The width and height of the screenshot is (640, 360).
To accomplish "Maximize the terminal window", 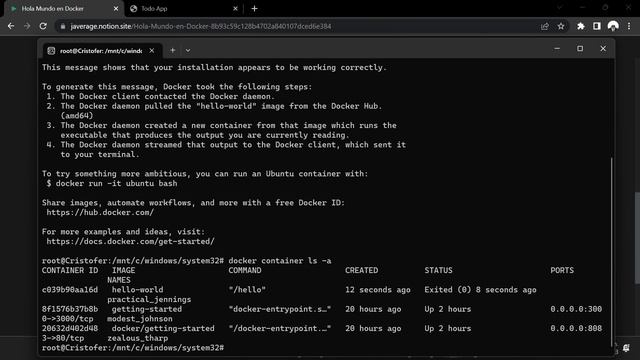I will click(580, 49).
